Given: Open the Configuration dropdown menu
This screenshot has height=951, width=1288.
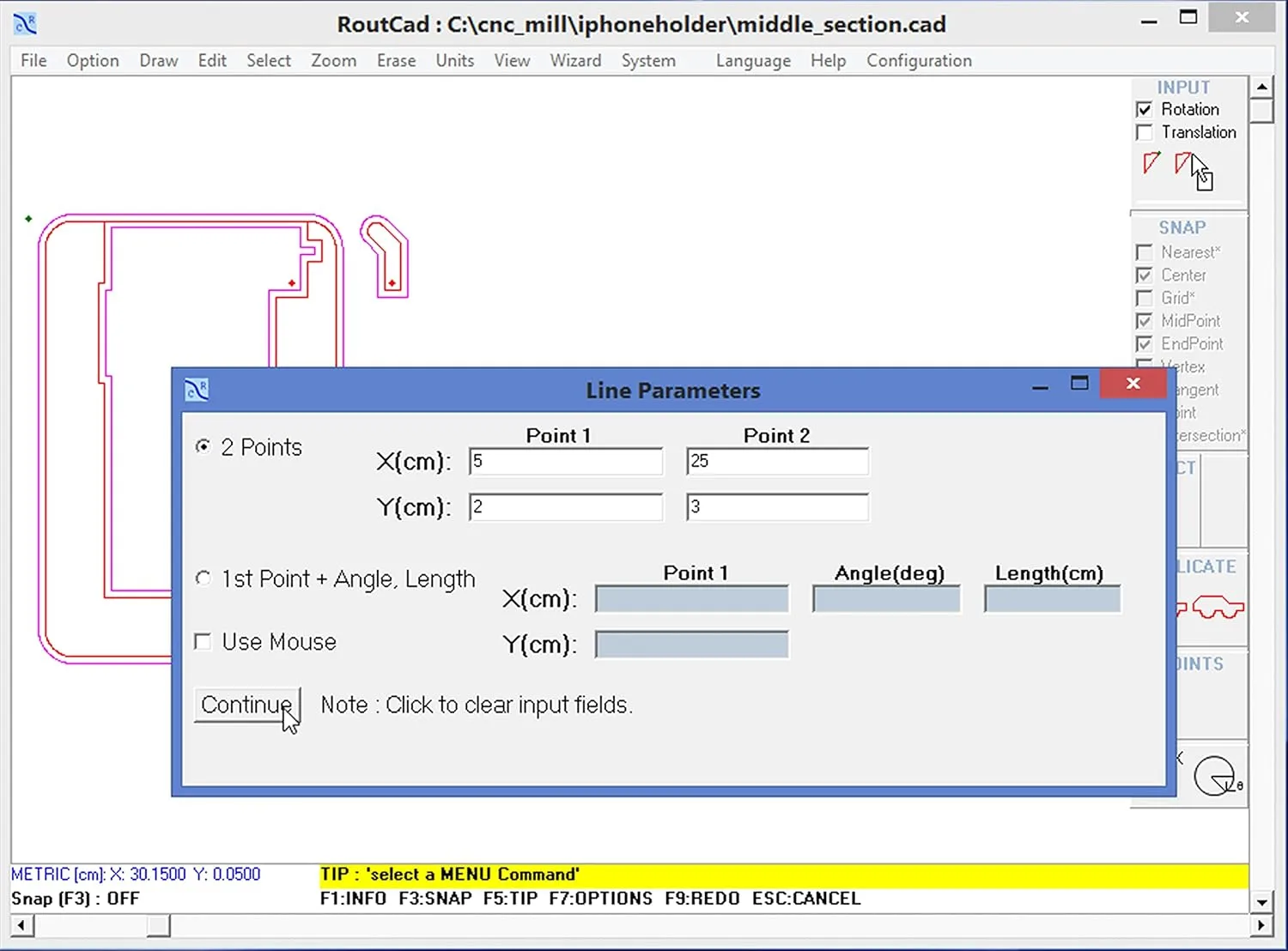Looking at the screenshot, I should coord(919,60).
